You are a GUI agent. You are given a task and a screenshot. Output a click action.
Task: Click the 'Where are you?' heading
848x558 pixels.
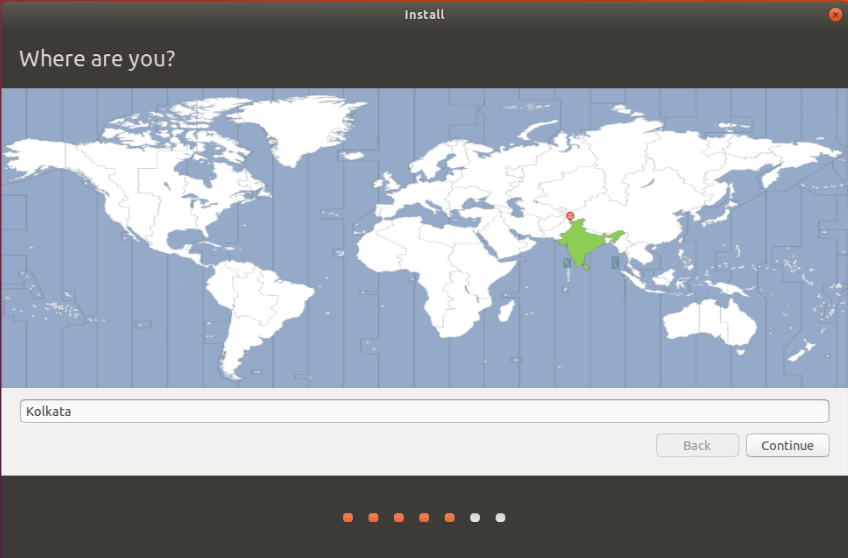(x=97, y=58)
